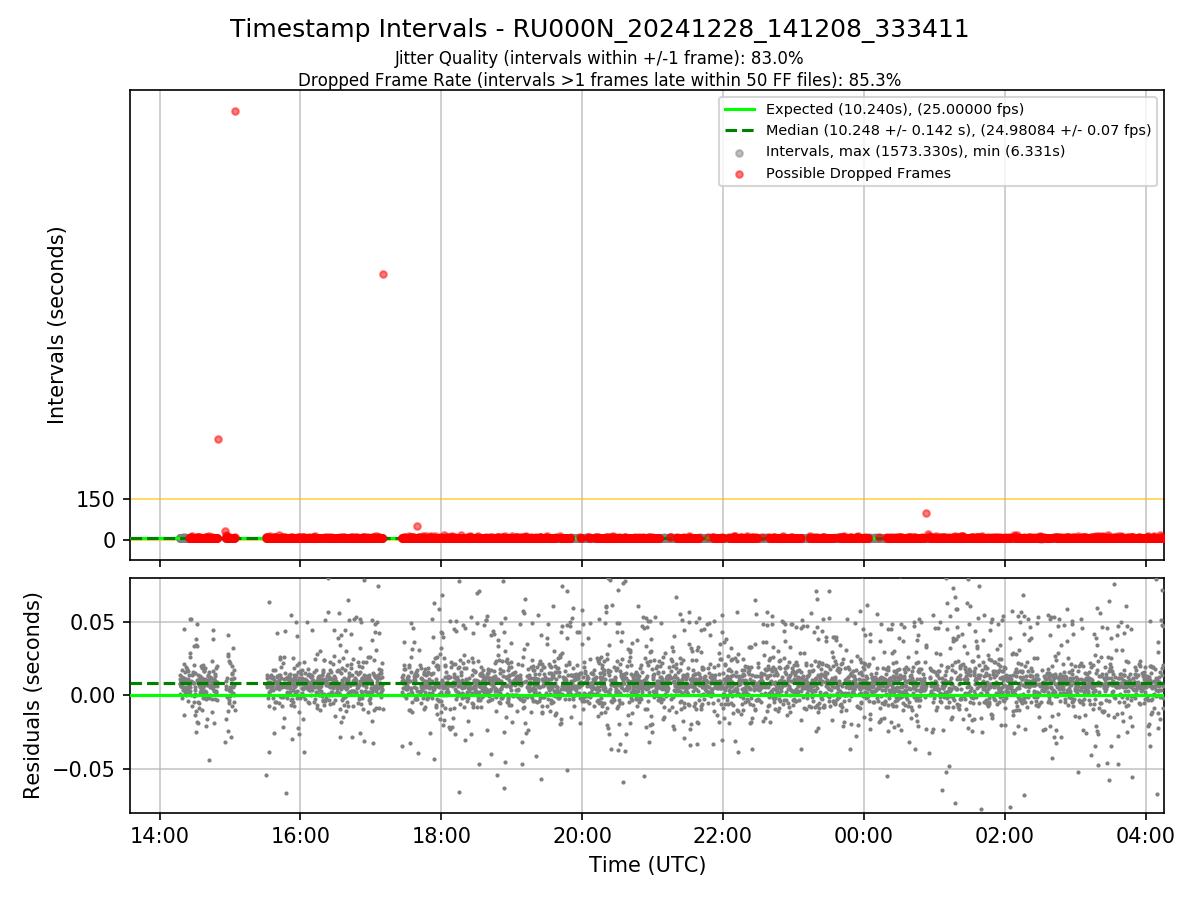Image resolution: width=1200 pixels, height=900 pixels.
Task: Click the dashed green Median line legend swatch
Action: tap(740, 130)
